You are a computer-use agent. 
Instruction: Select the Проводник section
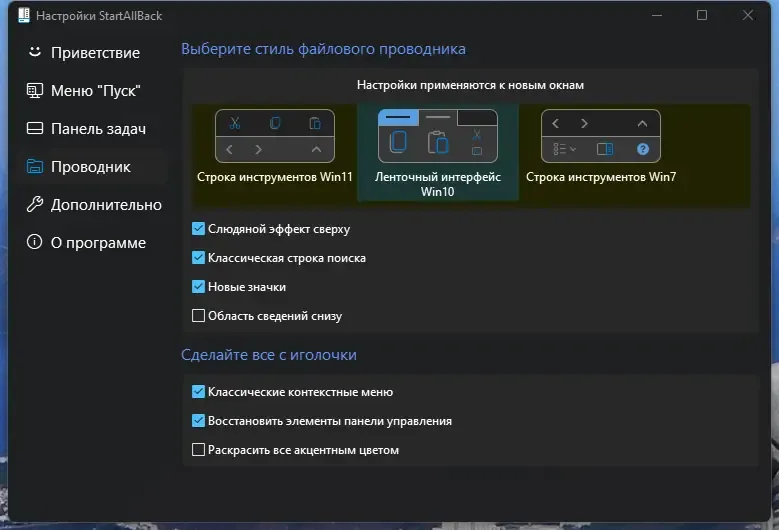[x=90, y=167]
